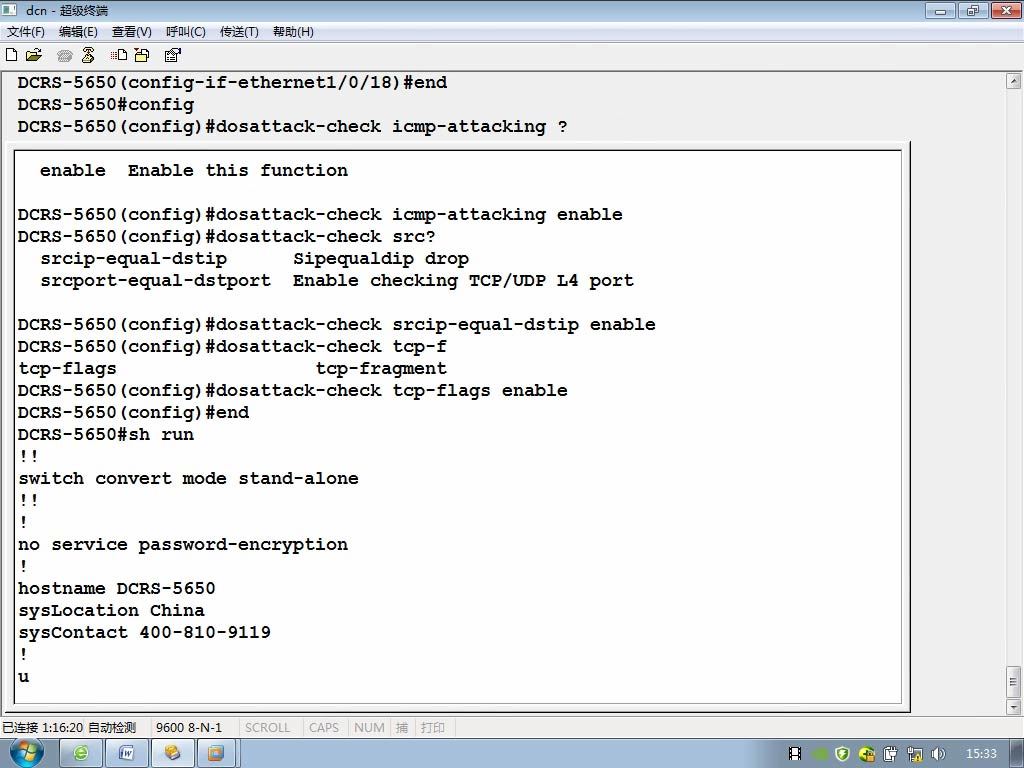
Task: Open the green shield tray icon
Action: pos(842,754)
